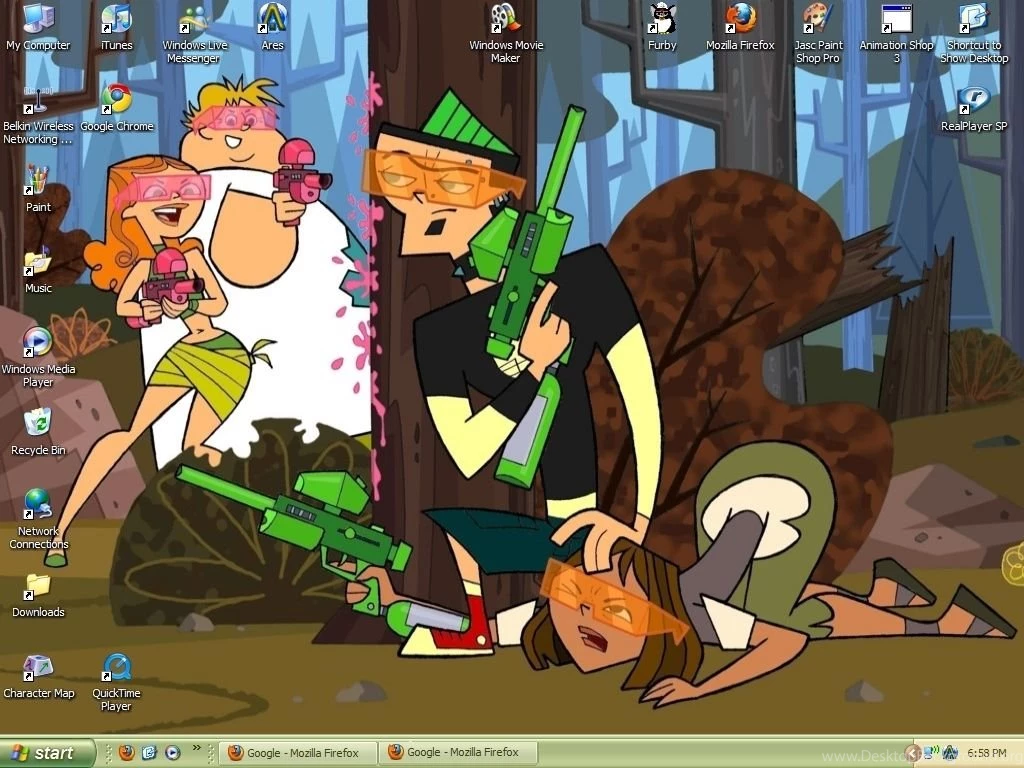Open the Recycle Bin

click(x=38, y=432)
